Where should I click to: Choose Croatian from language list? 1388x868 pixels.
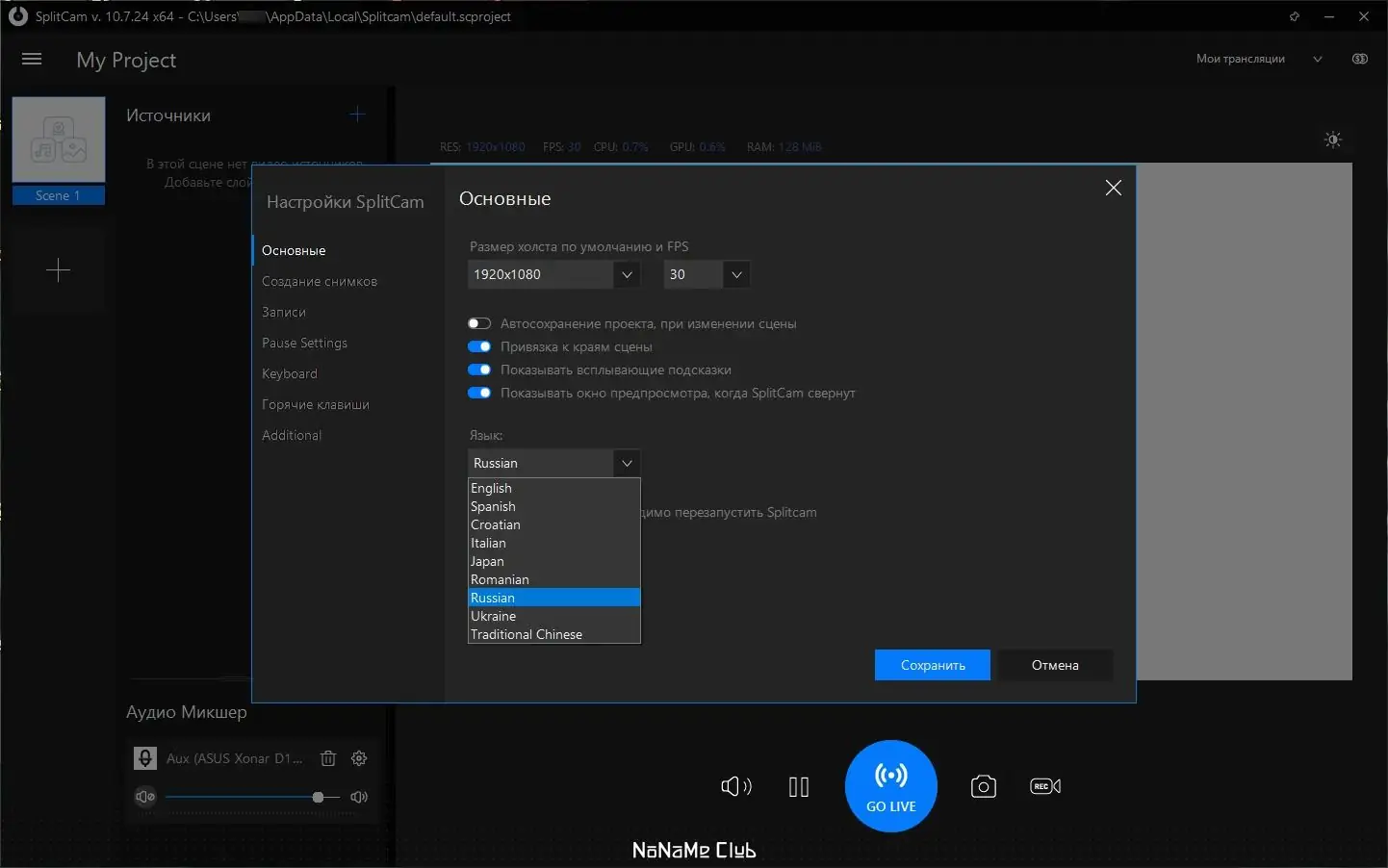(554, 524)
